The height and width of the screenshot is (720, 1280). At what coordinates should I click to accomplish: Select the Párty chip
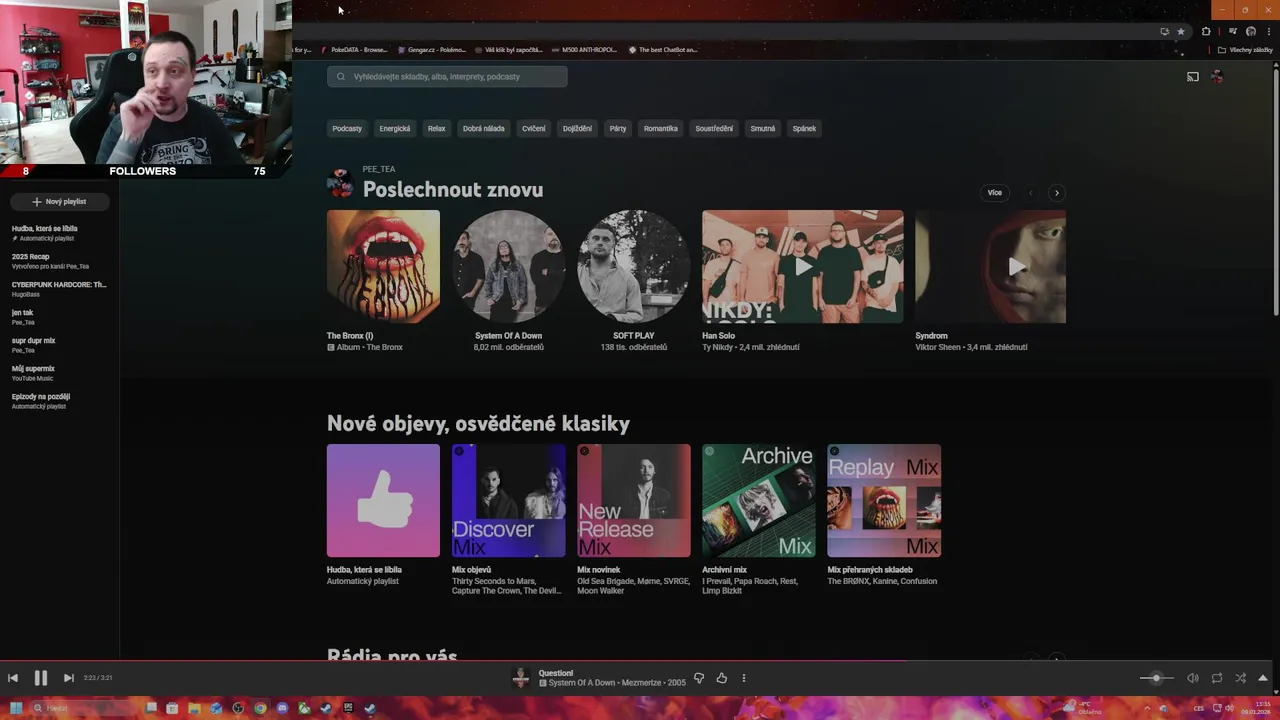(x=618, y=128)
